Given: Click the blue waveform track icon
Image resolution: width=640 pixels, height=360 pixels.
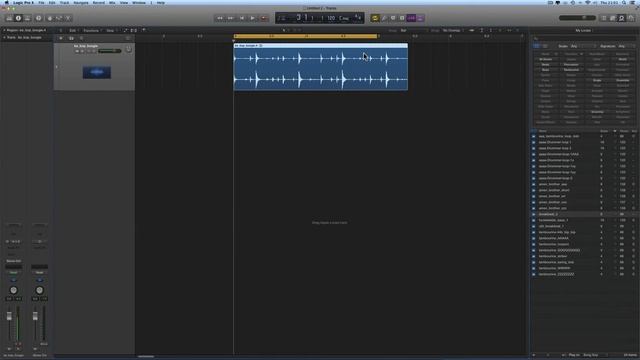Looking at the screenshot, I should [x=97, y=72].
